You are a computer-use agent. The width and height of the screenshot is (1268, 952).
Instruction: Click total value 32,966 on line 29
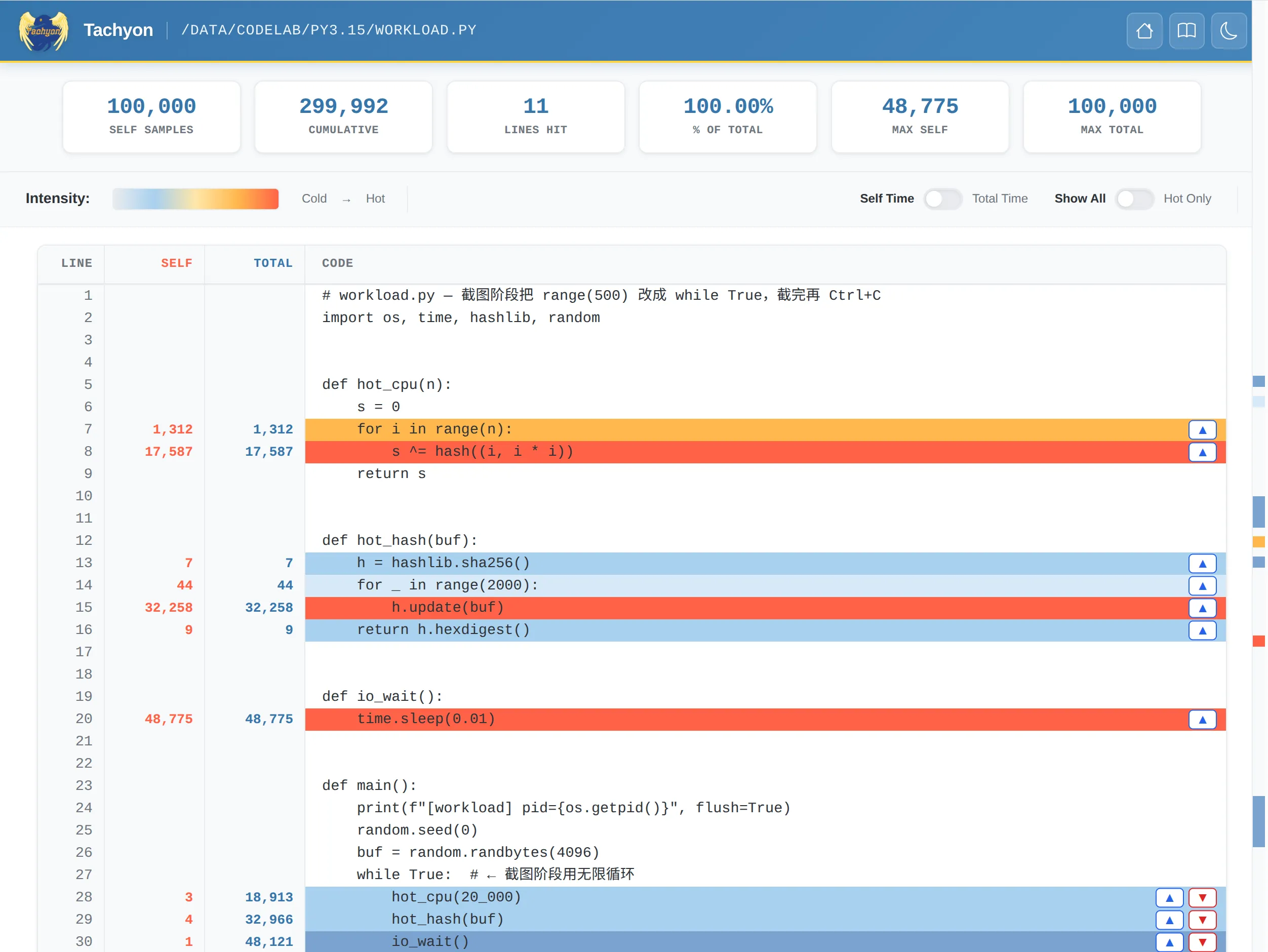(269, 919)
